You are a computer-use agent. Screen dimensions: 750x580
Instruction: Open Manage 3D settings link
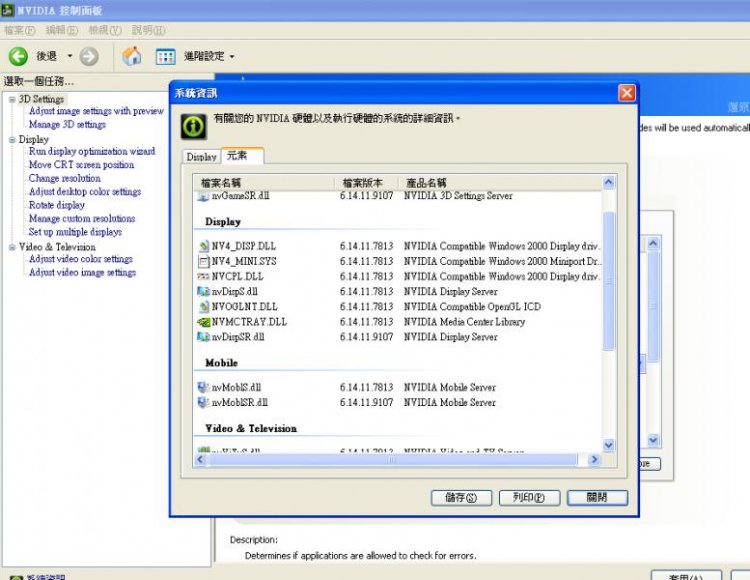tap(67, 124)
